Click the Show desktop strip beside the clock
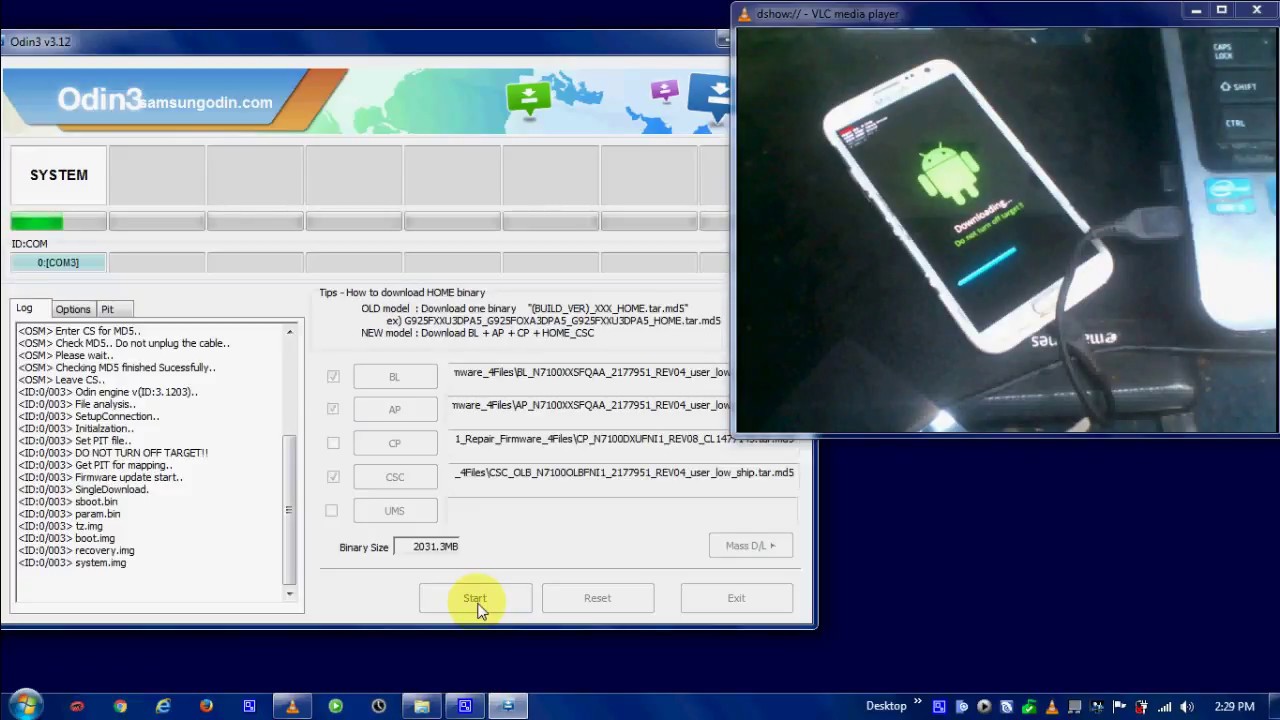 (1274, 706)
